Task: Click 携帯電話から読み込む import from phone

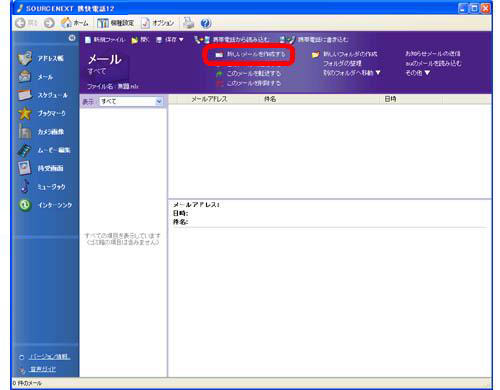Action: [232, 40]
